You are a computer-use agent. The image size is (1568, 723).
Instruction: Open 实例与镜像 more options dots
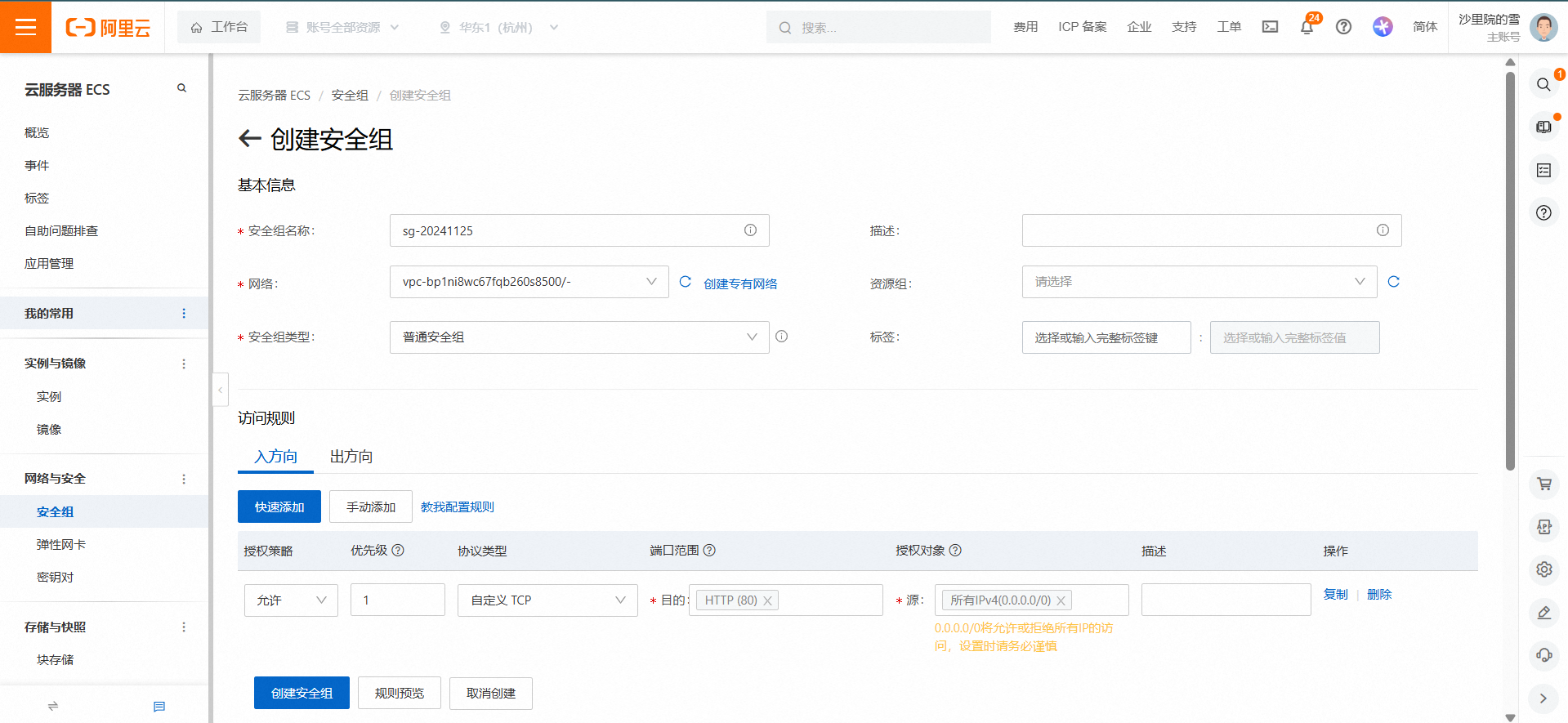tap(184, 364)
